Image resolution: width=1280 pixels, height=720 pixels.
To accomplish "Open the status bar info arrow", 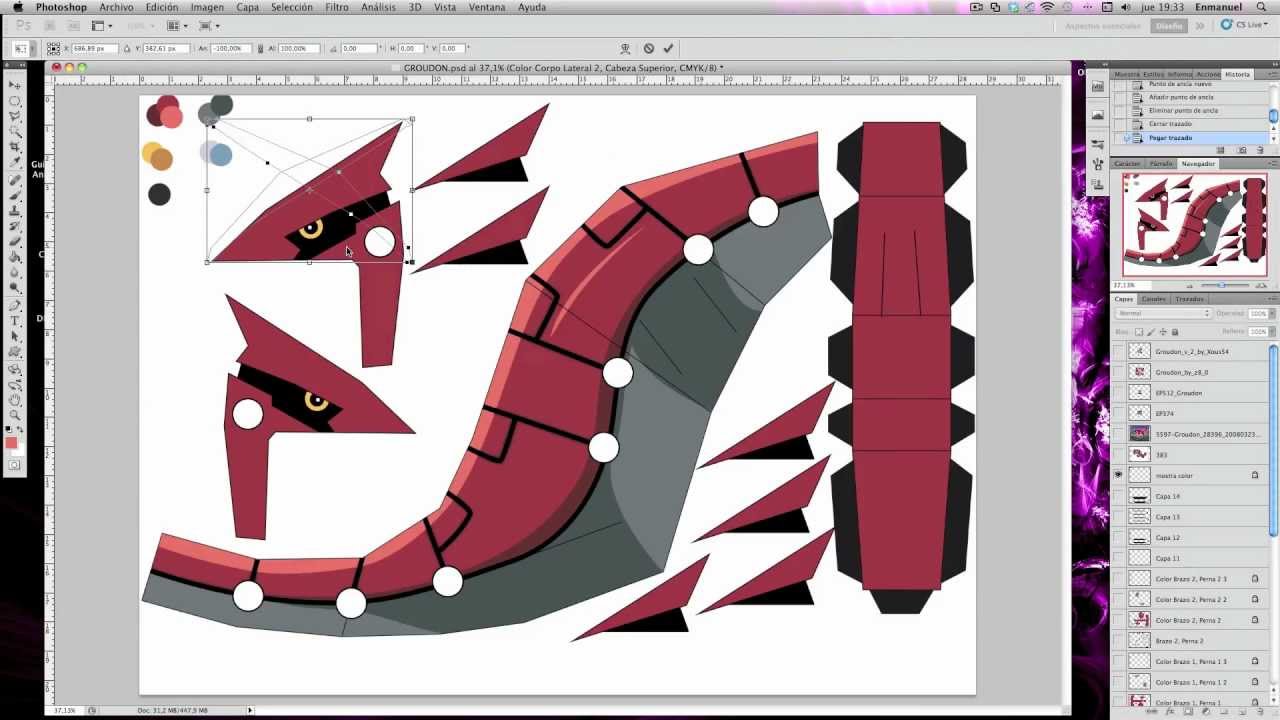I will (x=250, y=711).
